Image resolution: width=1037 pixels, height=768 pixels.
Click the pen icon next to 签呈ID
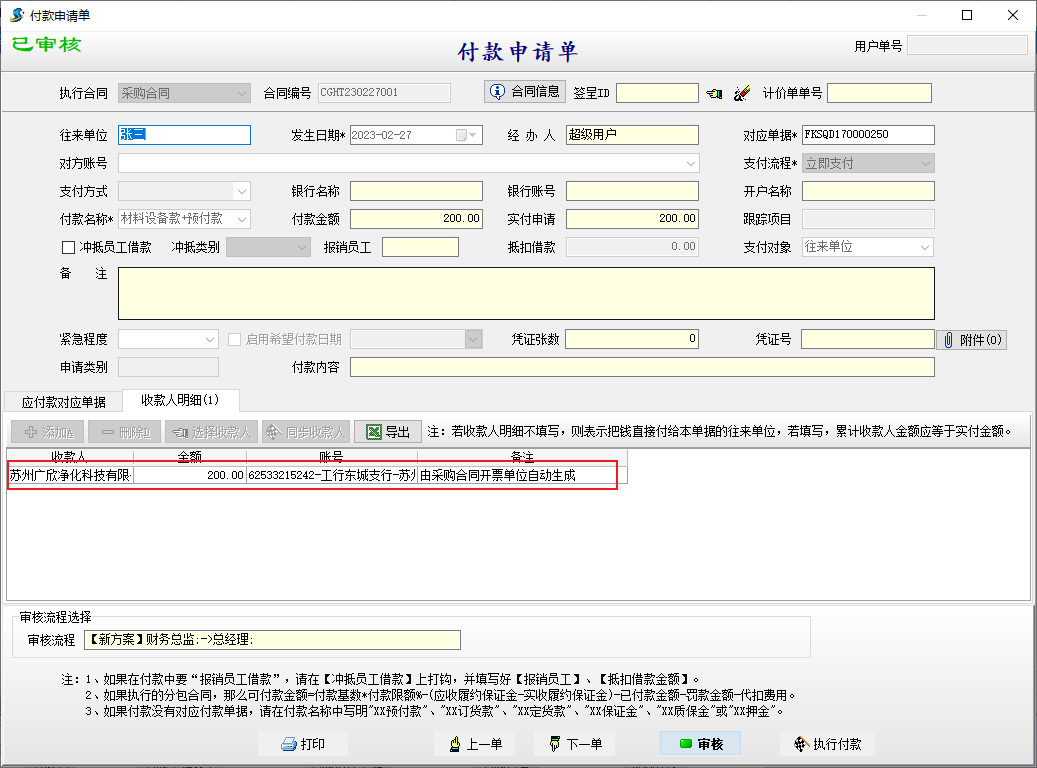point(741,93)
